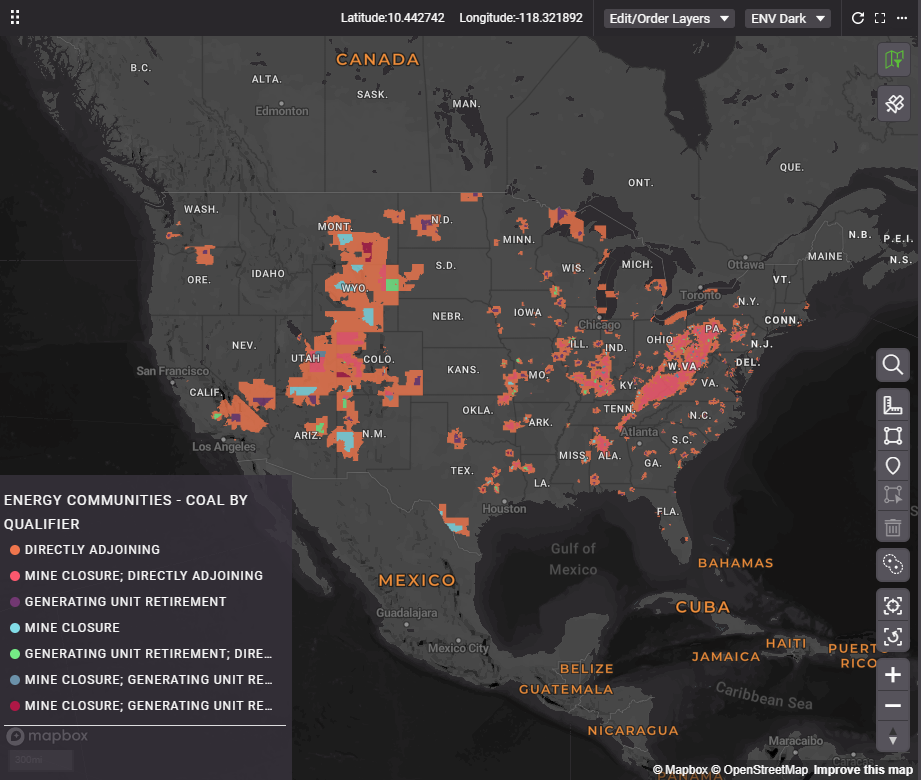Open the three-dot more options menu
The image size is (921, 780).
click(902, 18)
